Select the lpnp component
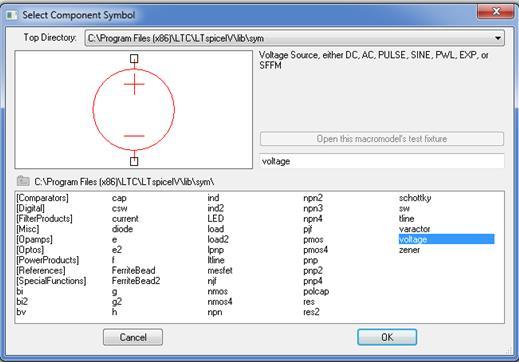 click(x=216, y=250)
